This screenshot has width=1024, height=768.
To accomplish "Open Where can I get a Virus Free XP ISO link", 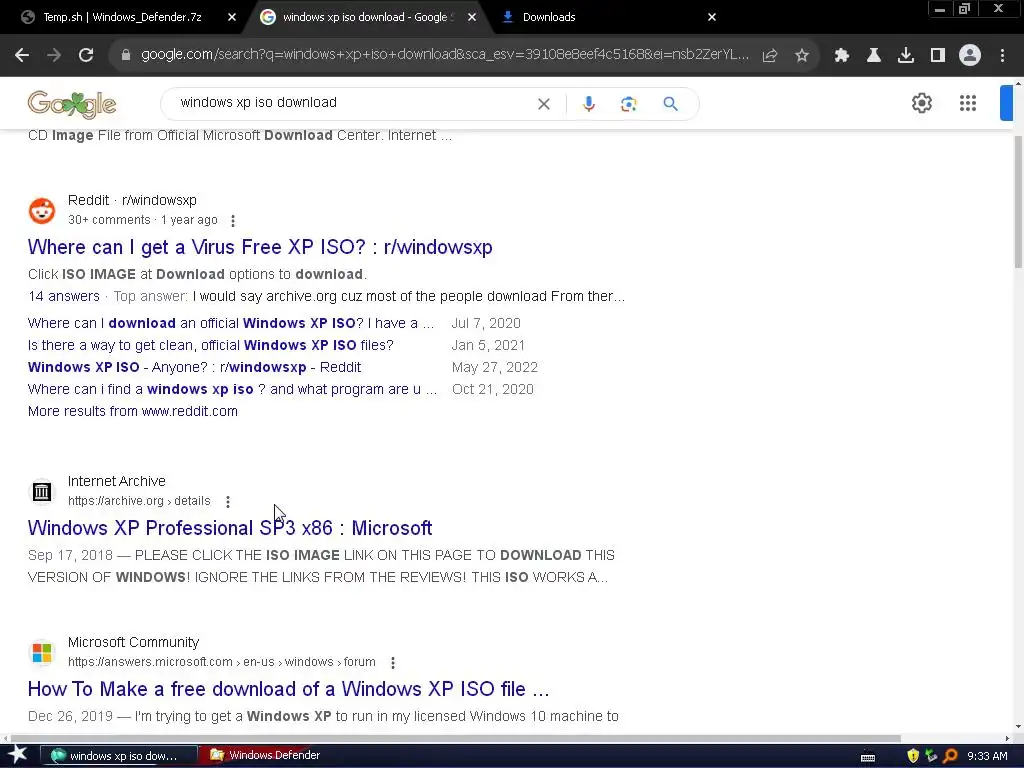I will click(x=260, y=247).
